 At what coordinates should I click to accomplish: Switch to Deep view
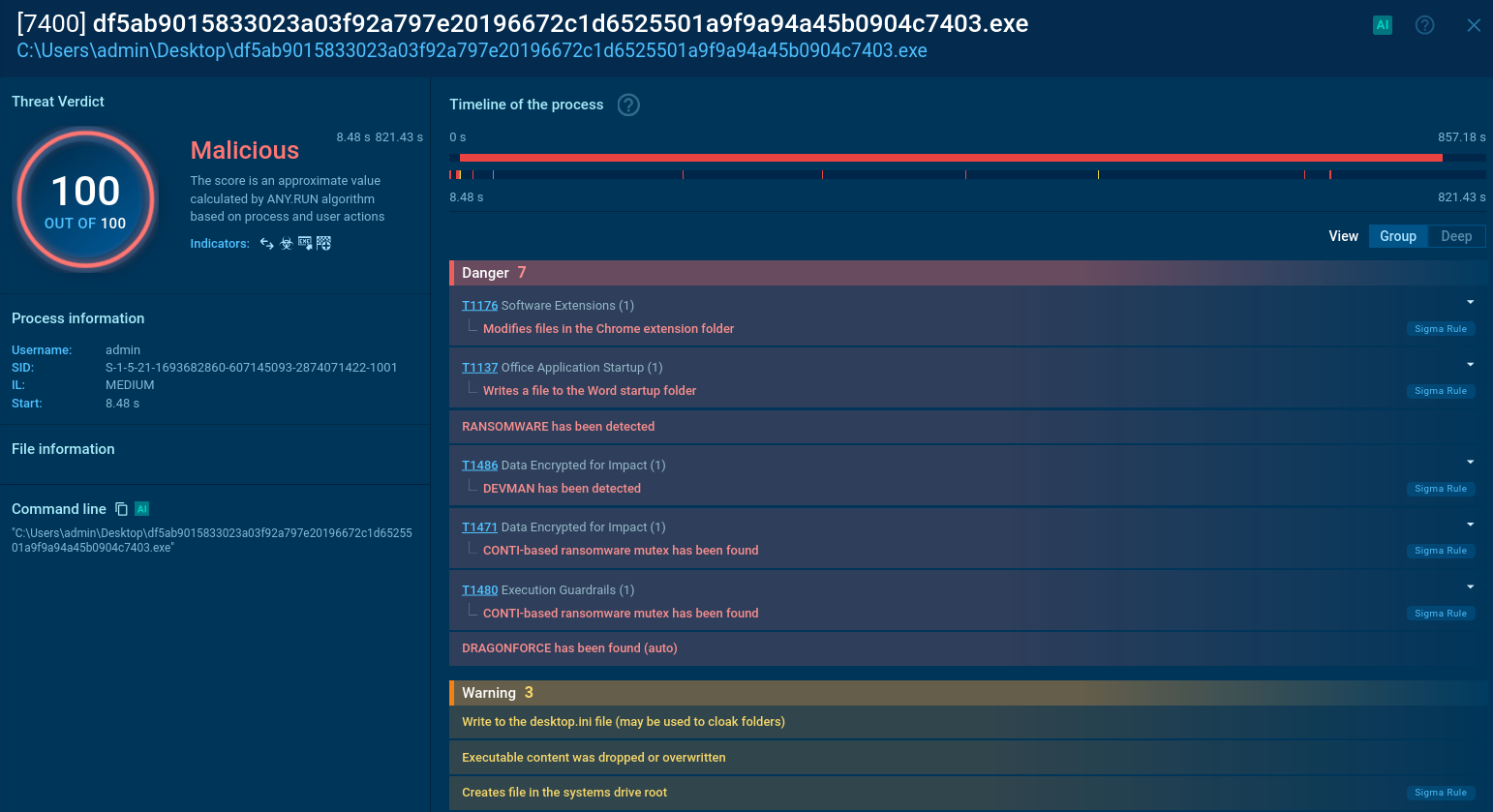click(1456, 236)
